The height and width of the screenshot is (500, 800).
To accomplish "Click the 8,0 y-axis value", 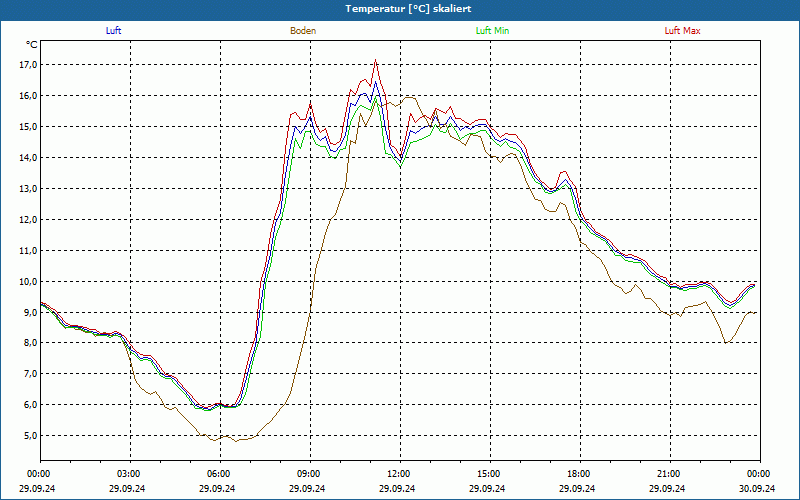I will point(30,343).
